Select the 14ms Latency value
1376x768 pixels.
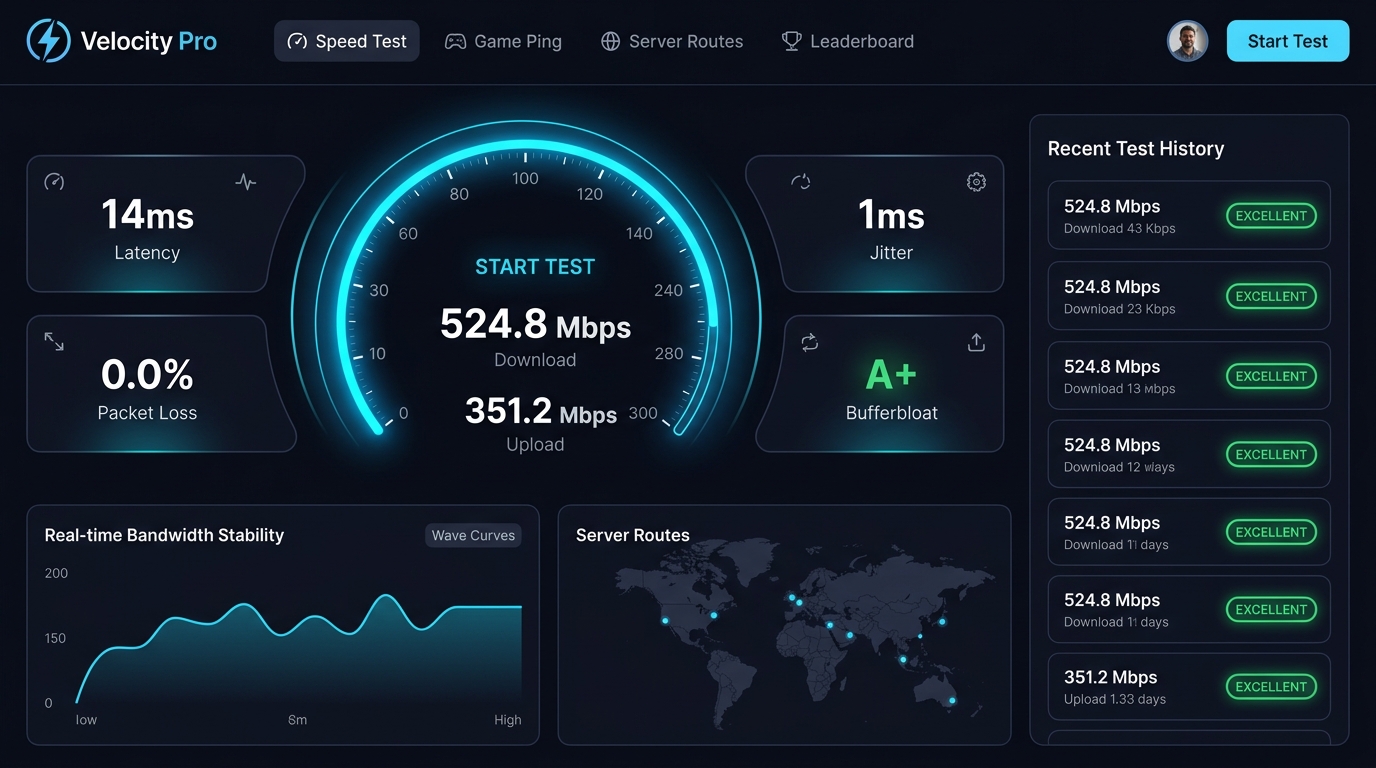(148, 215)
